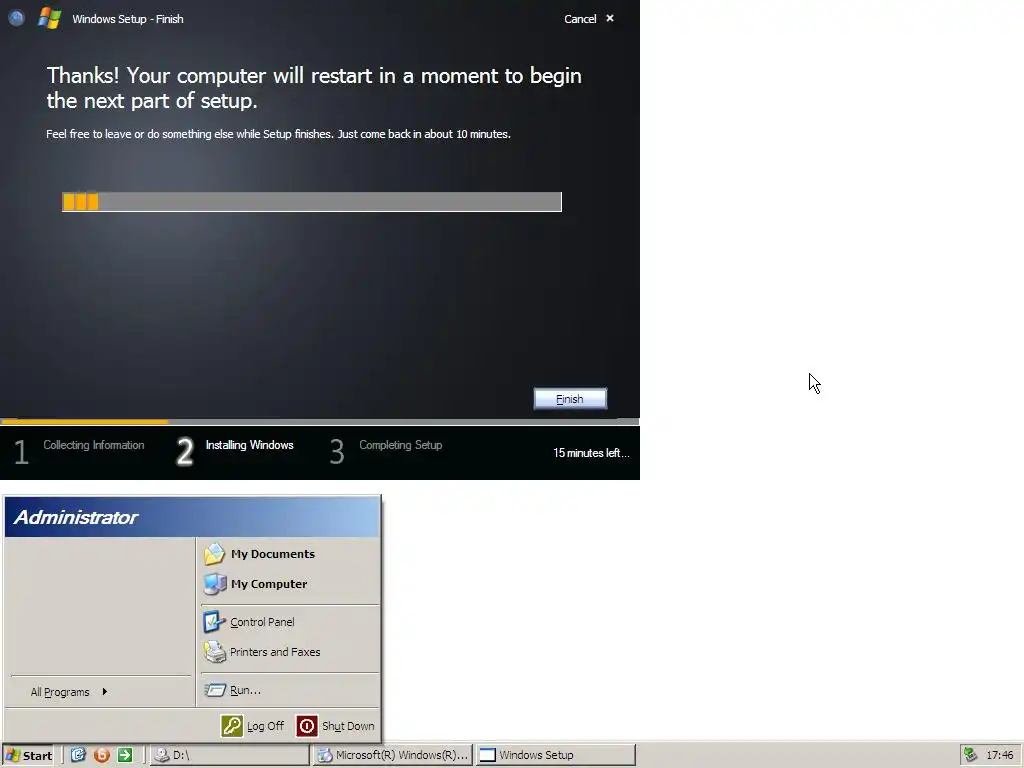Click the red Shut Down power icon
Image resolution: width=1024 pixels, height=768 pixels.
(x=307, y=726)
